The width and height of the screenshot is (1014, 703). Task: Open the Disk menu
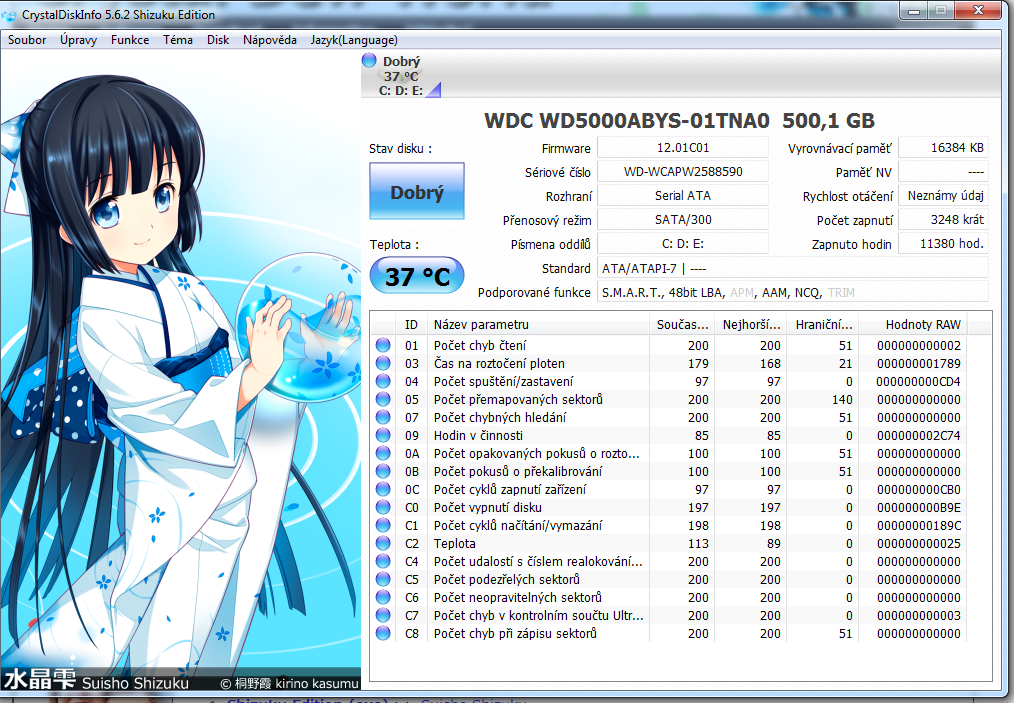pyautogui.click(x=218, y=40)
